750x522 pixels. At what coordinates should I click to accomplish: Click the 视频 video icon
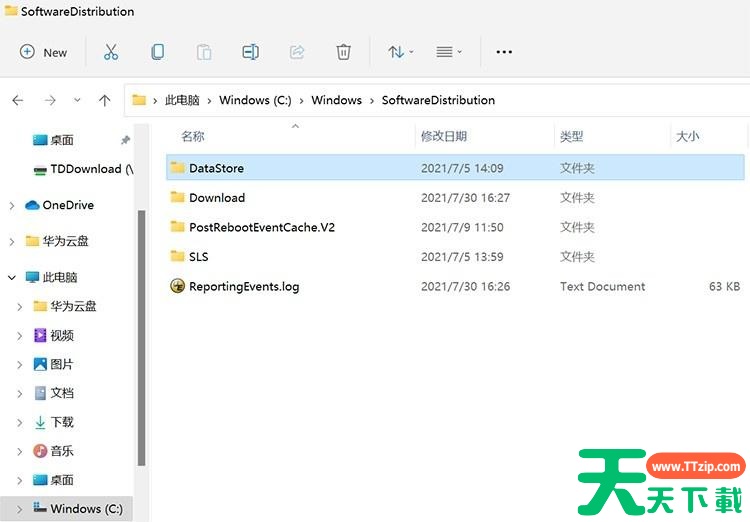(40, 335)
